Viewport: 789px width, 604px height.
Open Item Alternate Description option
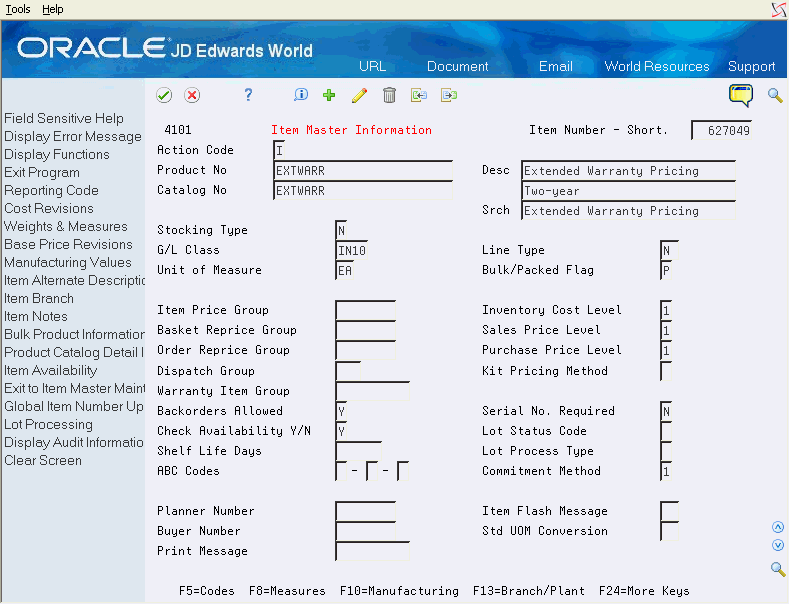74,280
